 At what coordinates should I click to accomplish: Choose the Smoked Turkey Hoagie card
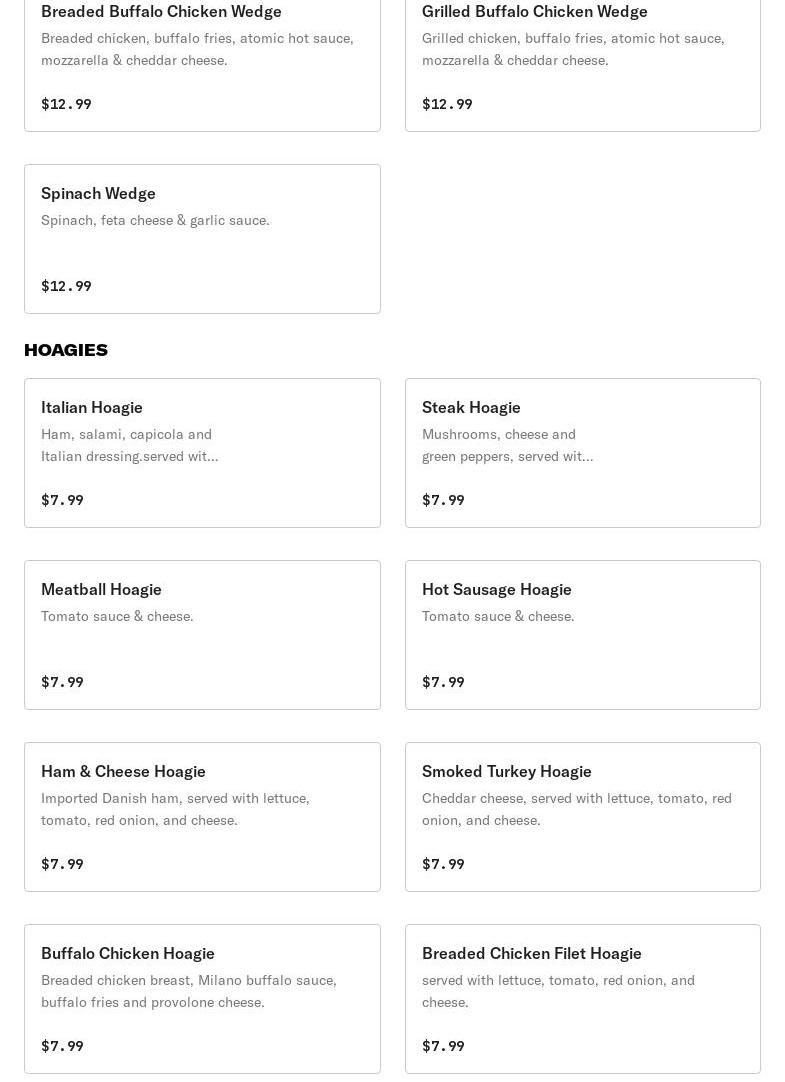pyautogui.click(x=583, y=817)
